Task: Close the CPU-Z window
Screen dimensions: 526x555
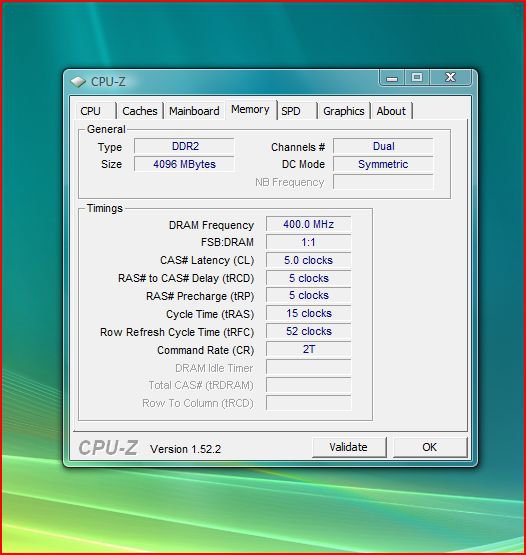Action: tap(450, 78)
